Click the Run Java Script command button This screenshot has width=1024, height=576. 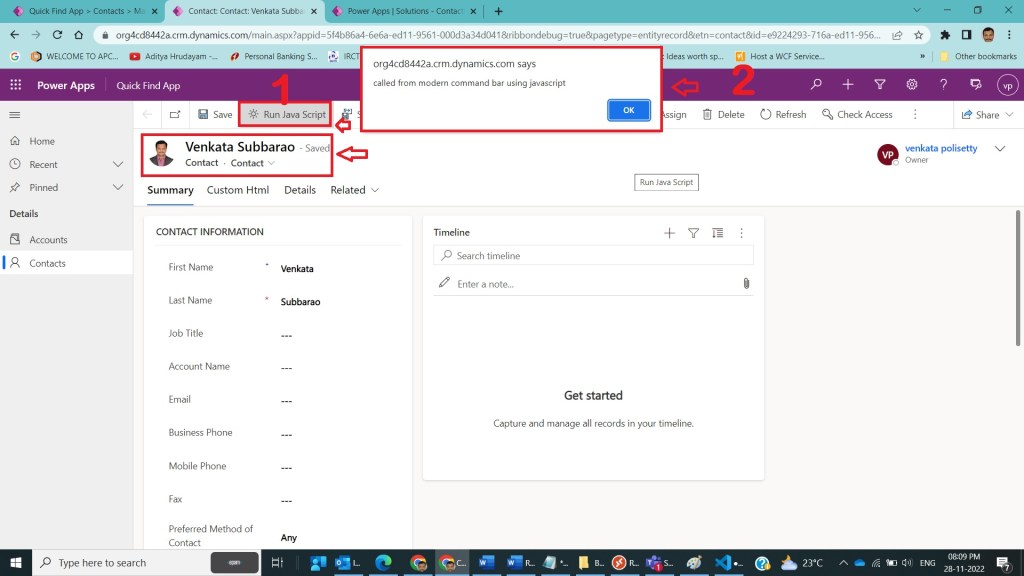point(286,115)
